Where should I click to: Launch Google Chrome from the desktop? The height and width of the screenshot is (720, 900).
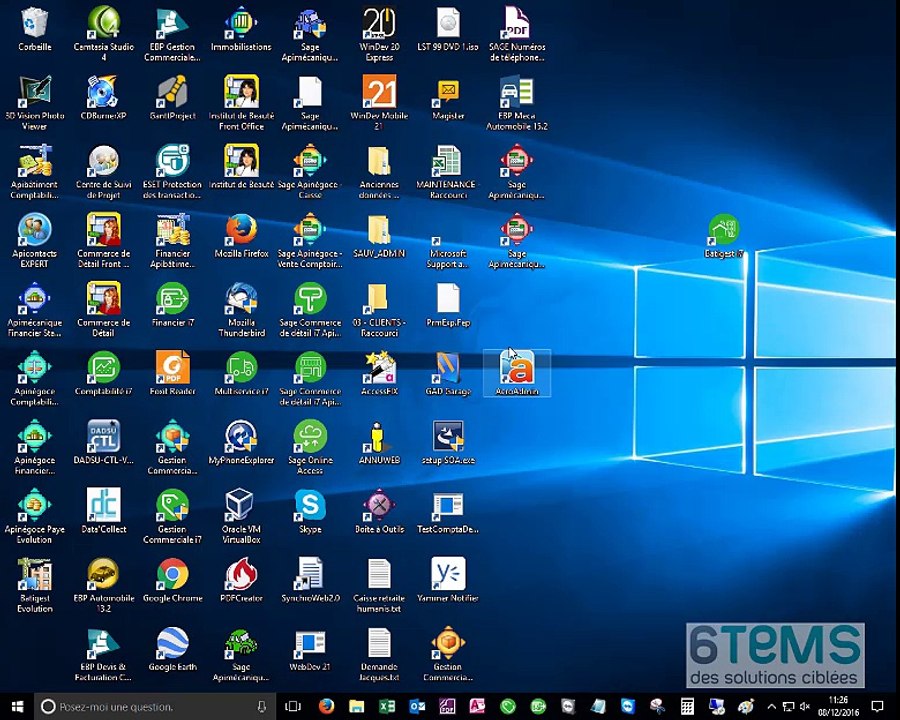172,580
